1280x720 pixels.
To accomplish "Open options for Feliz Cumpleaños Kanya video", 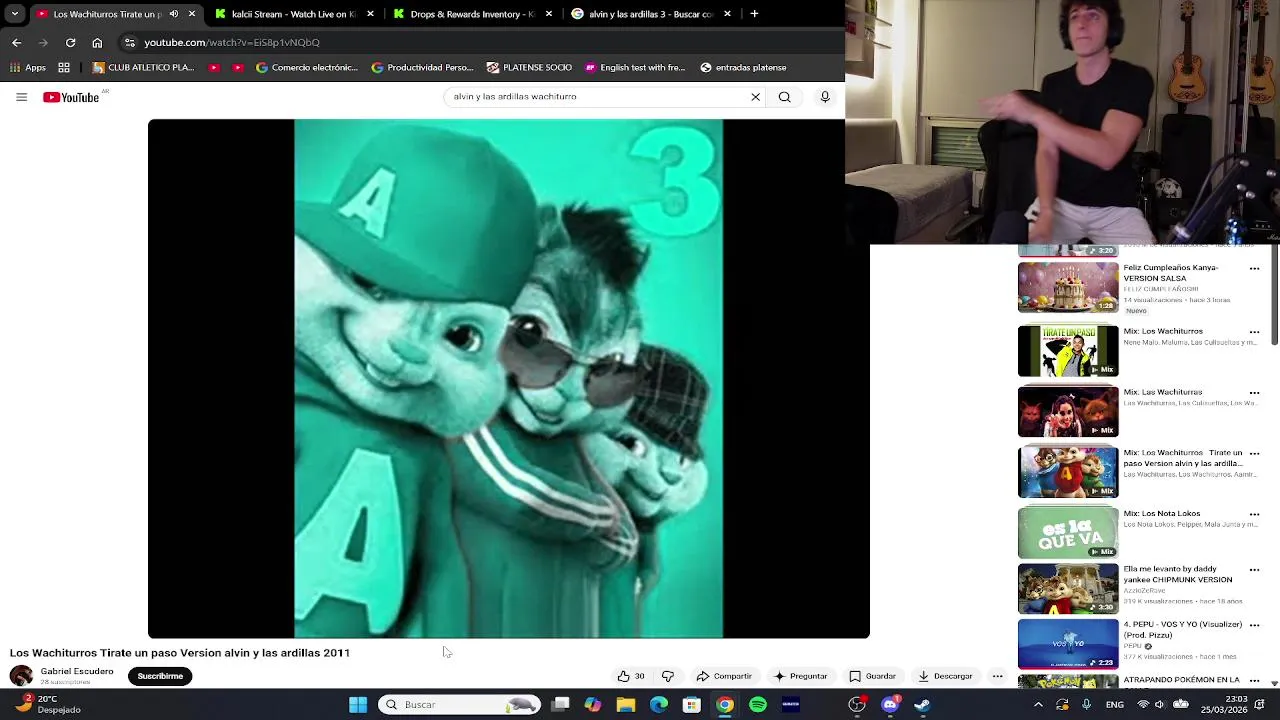I will coord(1254,268).
